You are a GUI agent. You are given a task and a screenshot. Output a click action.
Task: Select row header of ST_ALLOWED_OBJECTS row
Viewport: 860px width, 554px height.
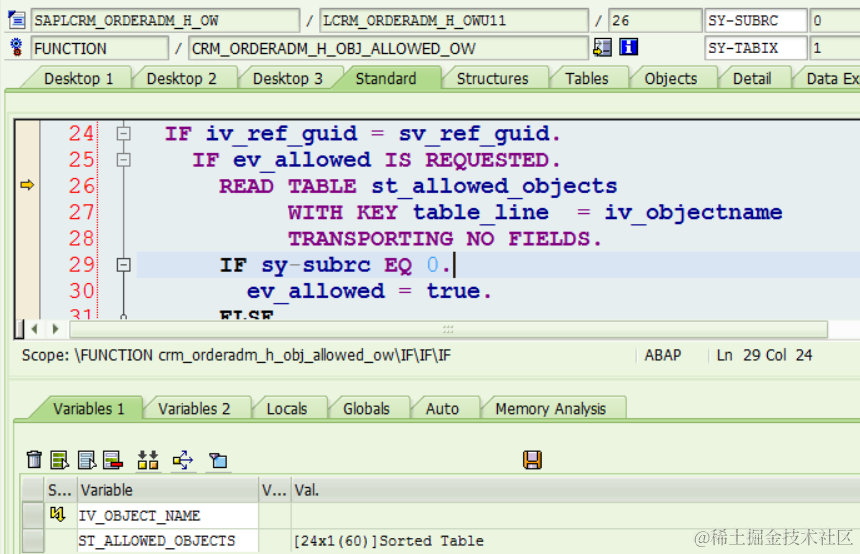pyautogui.click(x=33, y=541)
